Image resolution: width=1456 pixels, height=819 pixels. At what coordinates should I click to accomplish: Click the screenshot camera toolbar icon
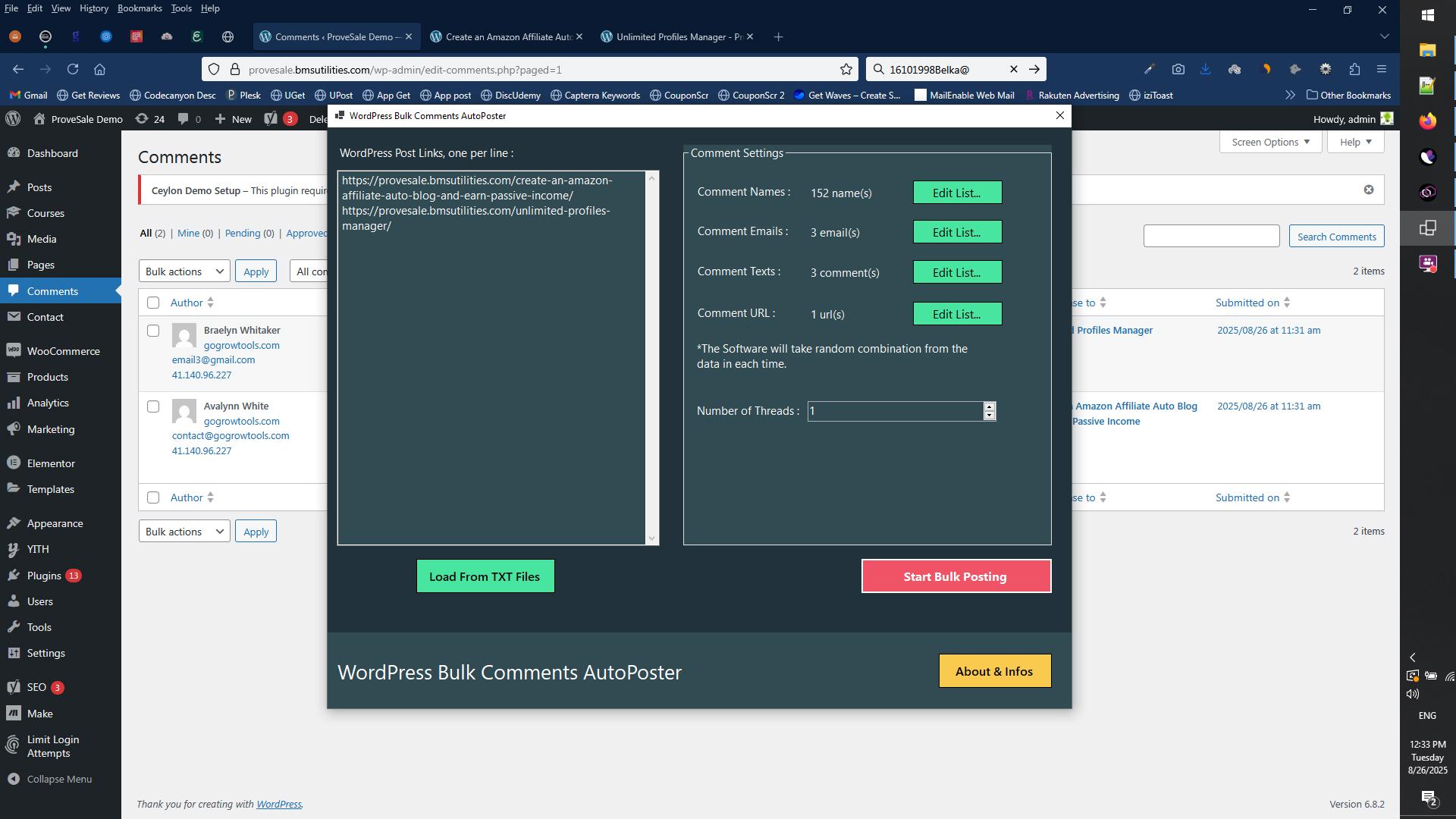1178,69
